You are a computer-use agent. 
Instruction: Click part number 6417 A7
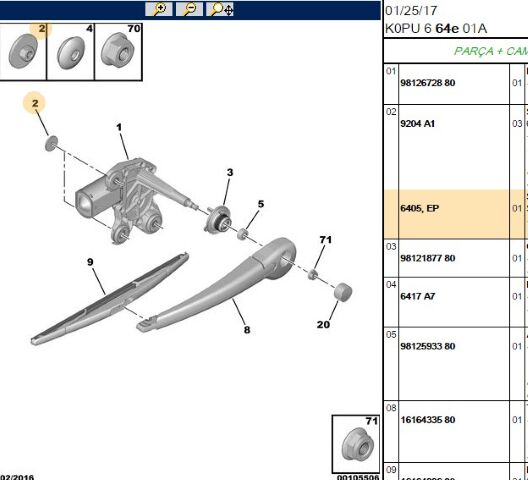click(418, 296)
